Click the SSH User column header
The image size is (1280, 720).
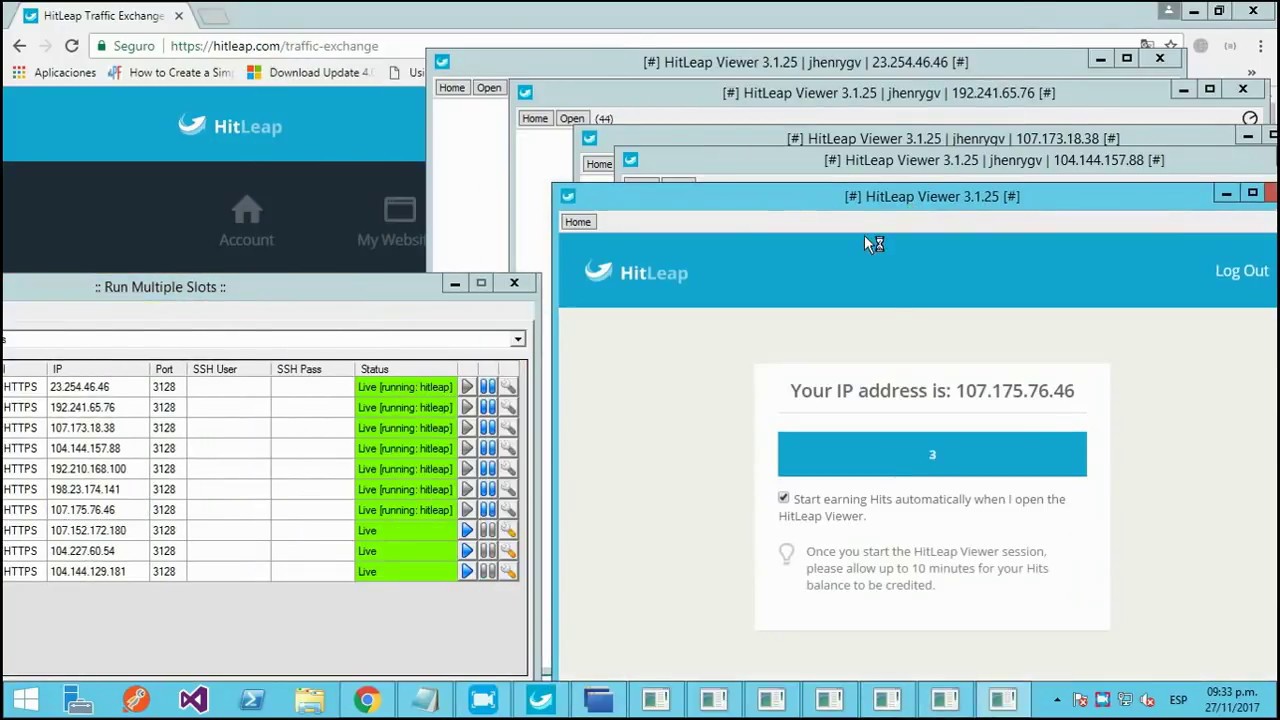click(229, 369)
